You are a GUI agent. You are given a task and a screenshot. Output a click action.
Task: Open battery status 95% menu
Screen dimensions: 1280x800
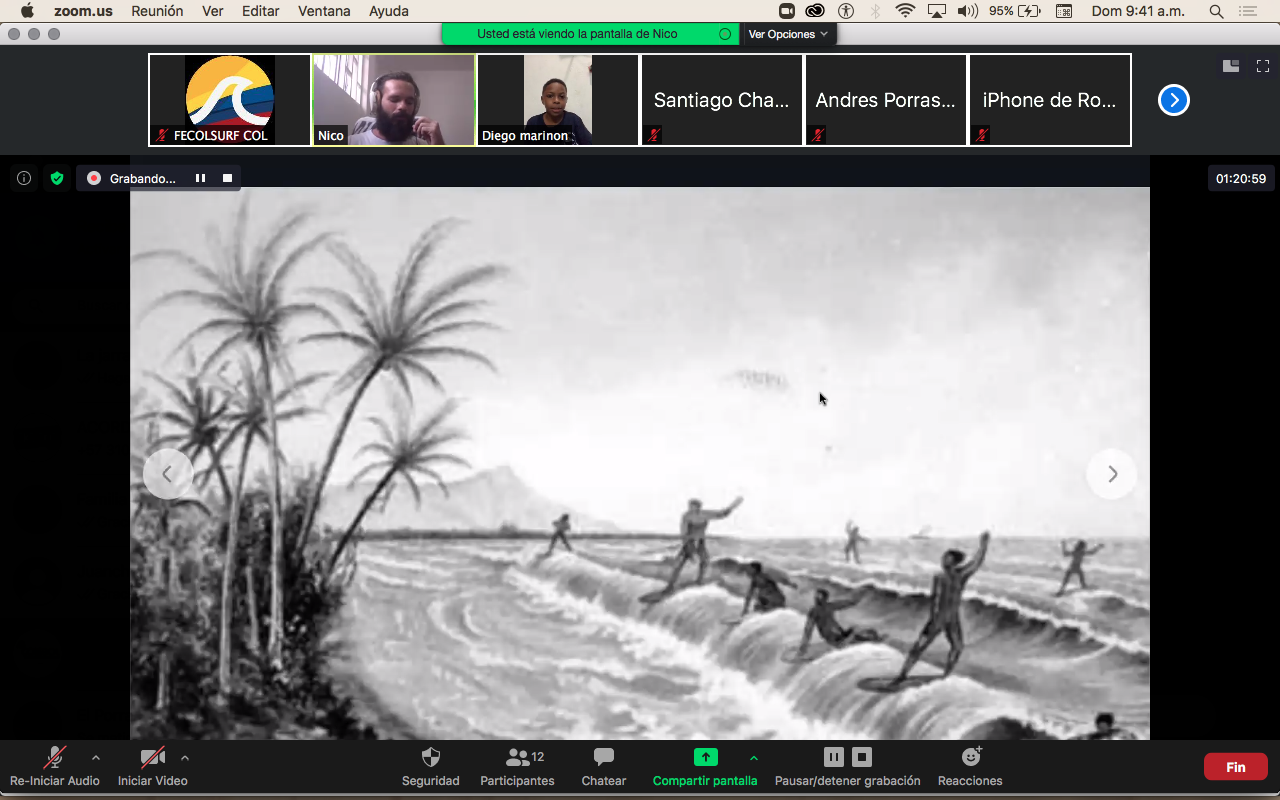coord(1015,11)
